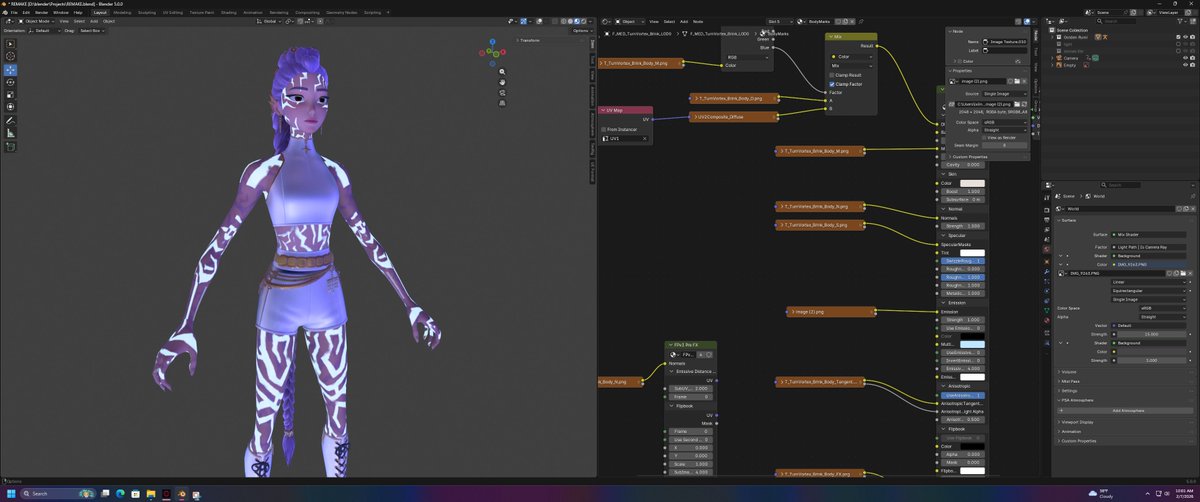Screen dimensions: 1200x502
Task: Switch to the Shading workspace tab
Action: coord(229,12)
